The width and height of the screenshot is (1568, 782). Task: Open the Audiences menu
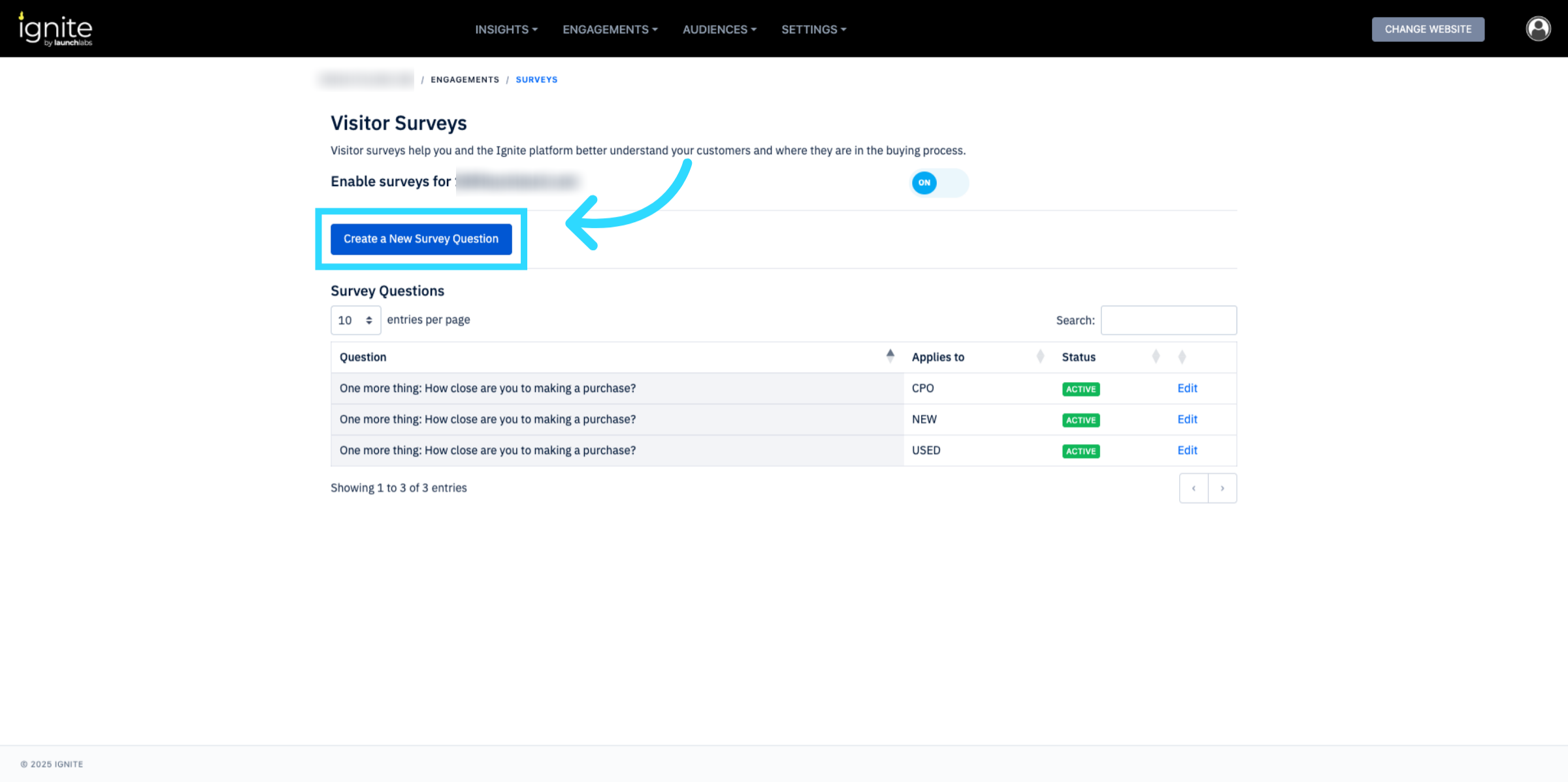[x=719, y=29]
